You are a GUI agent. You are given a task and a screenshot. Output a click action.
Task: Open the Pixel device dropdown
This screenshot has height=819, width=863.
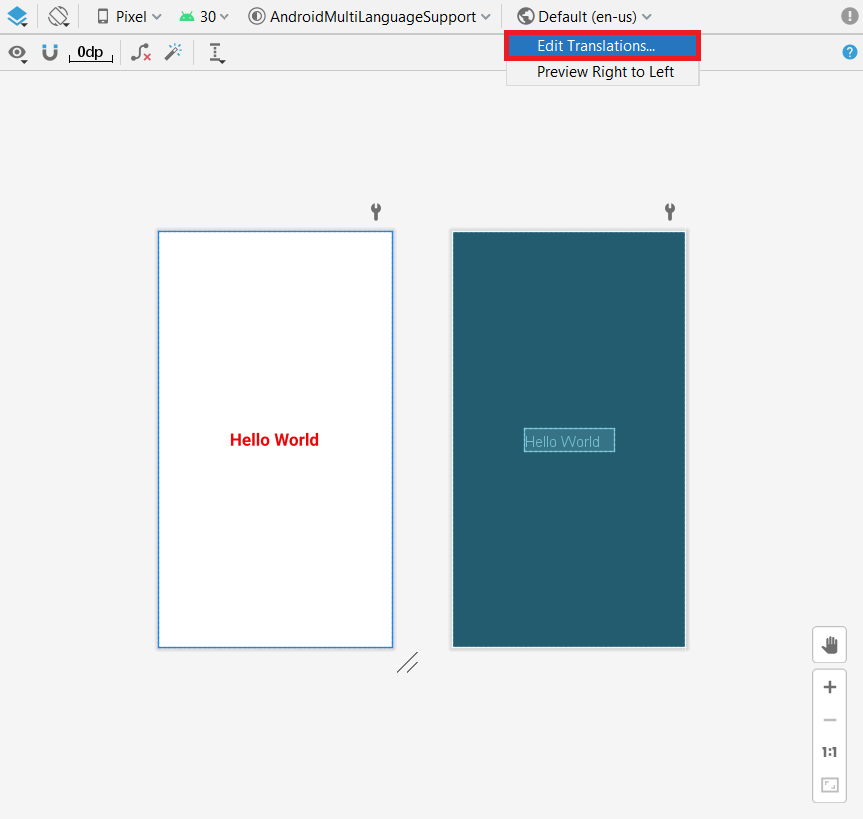[x=129, y=17]
